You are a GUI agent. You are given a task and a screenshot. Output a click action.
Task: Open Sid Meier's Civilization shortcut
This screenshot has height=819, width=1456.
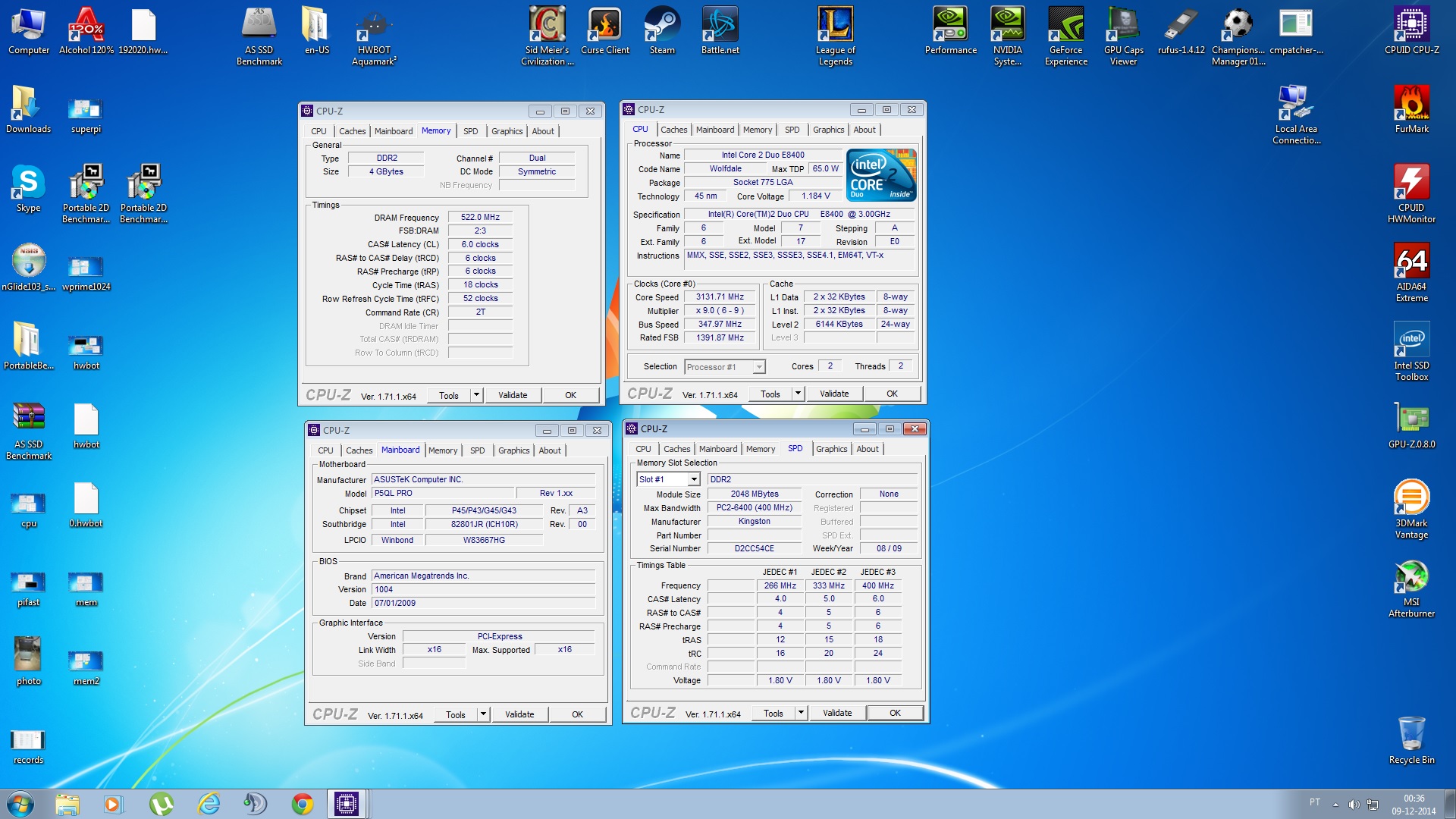pyautogui.click(x=547, y=36)
